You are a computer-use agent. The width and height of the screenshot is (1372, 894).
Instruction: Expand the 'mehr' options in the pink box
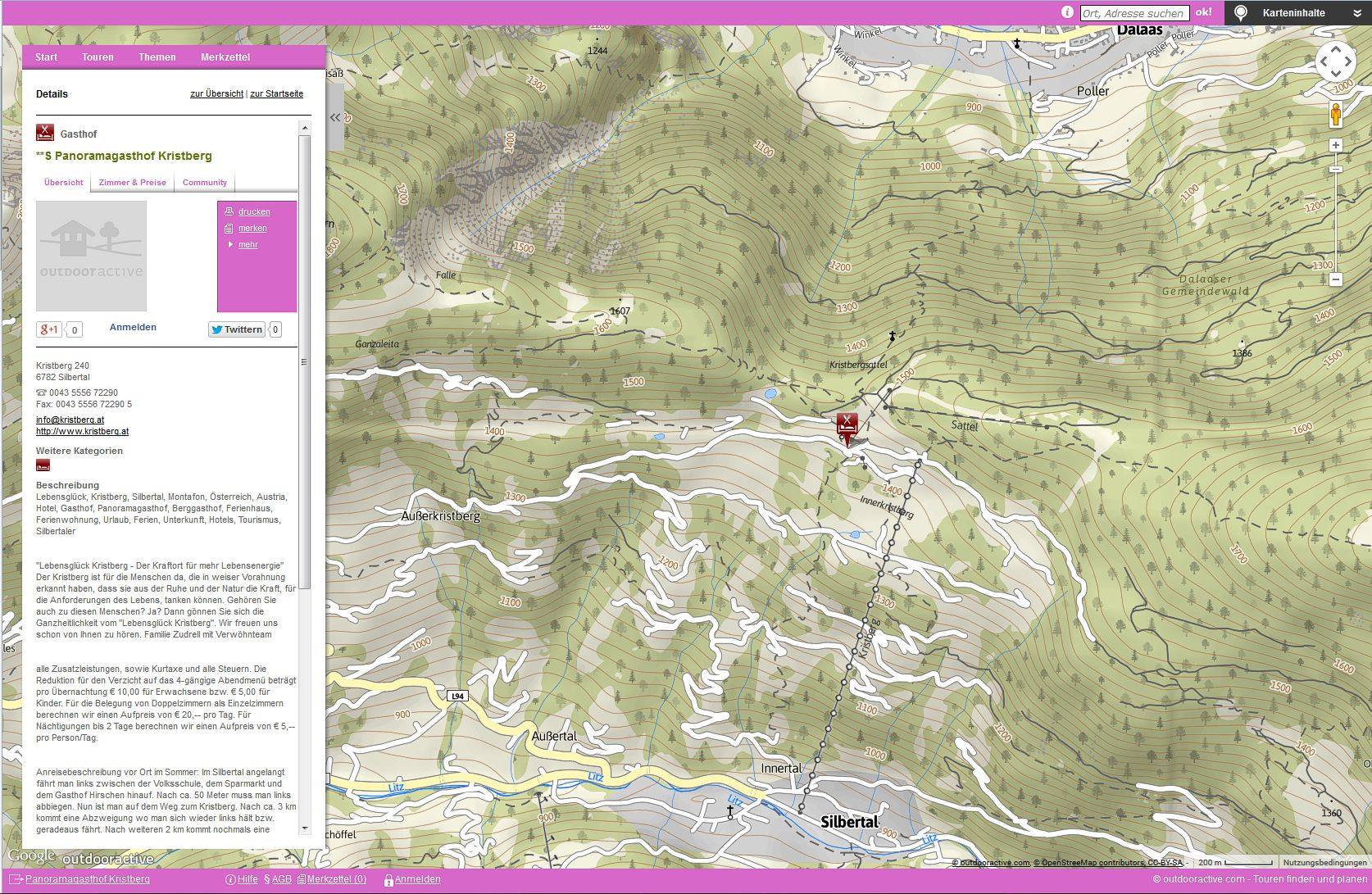248,245
